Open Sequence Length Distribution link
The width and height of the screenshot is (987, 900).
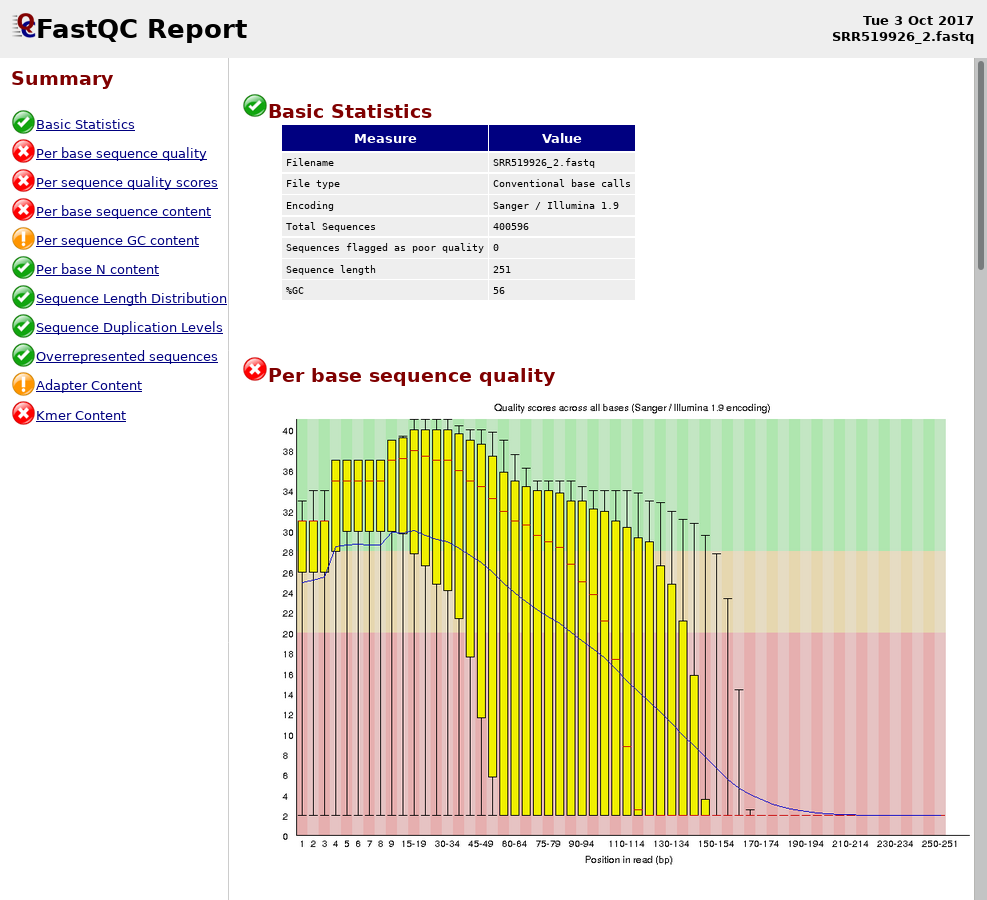131,299
